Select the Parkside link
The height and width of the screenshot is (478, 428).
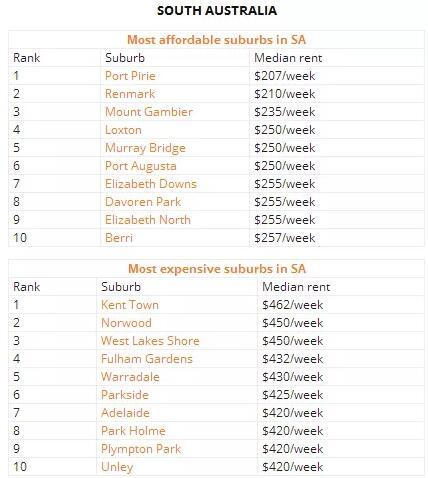[125, 395]
